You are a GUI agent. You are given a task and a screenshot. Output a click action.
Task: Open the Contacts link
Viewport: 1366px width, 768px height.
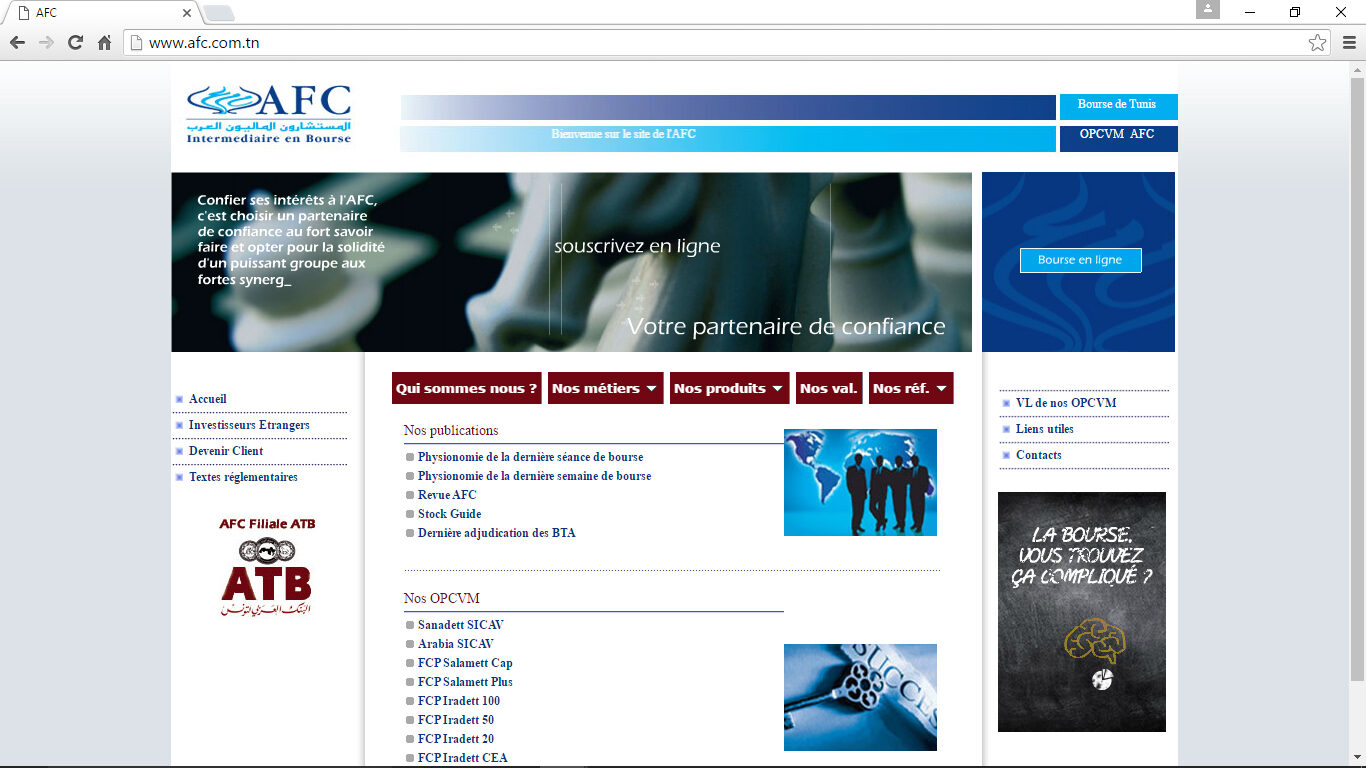(1039, 455)
